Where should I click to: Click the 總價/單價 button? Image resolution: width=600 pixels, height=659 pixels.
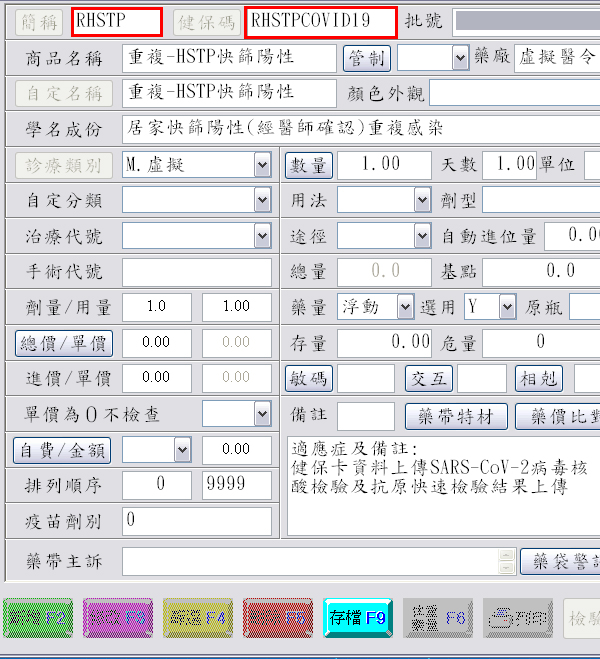(64, 344)
